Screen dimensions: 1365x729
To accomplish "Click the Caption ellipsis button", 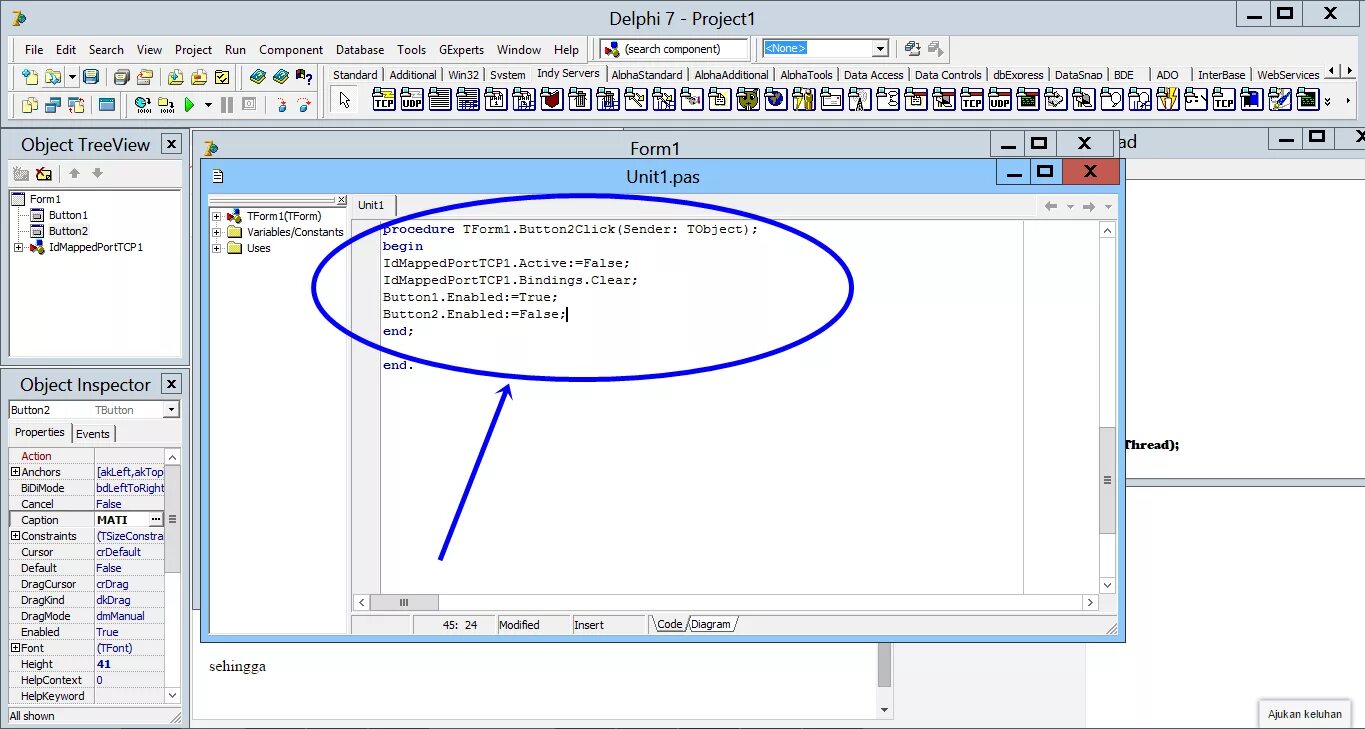I will [x=155, y=520].
